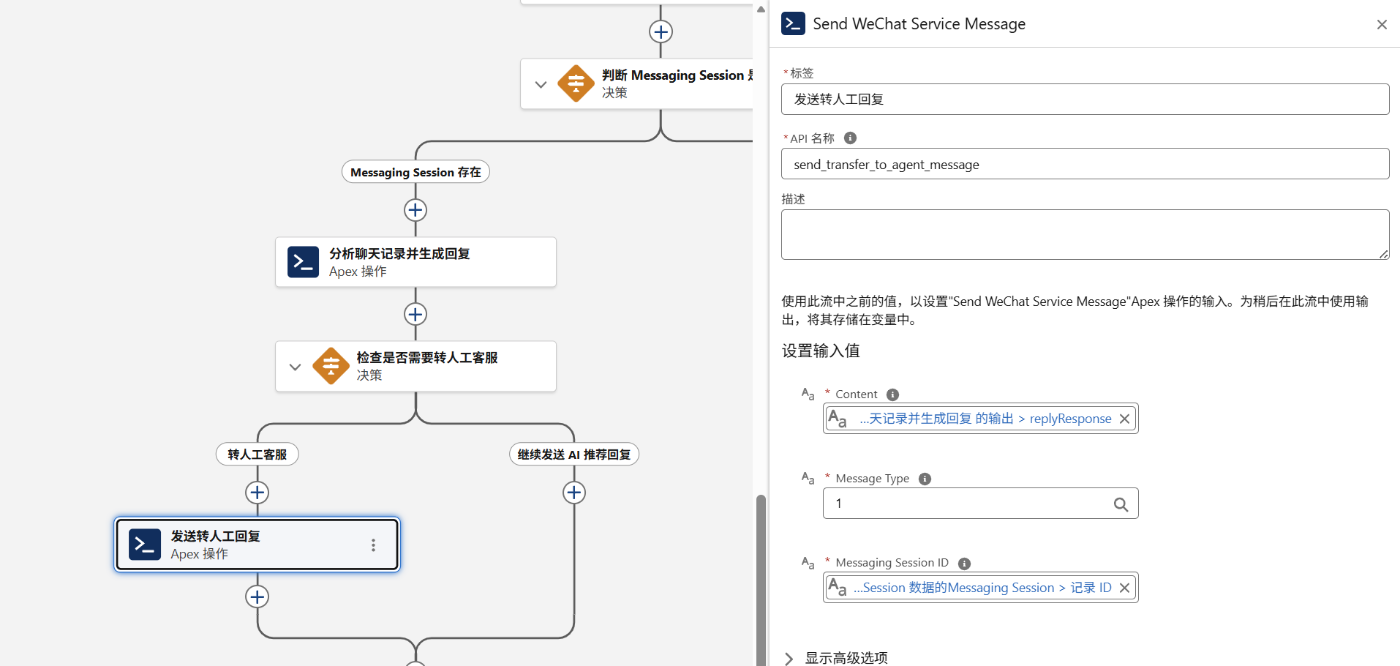Click the Message Type combobox

980,504
